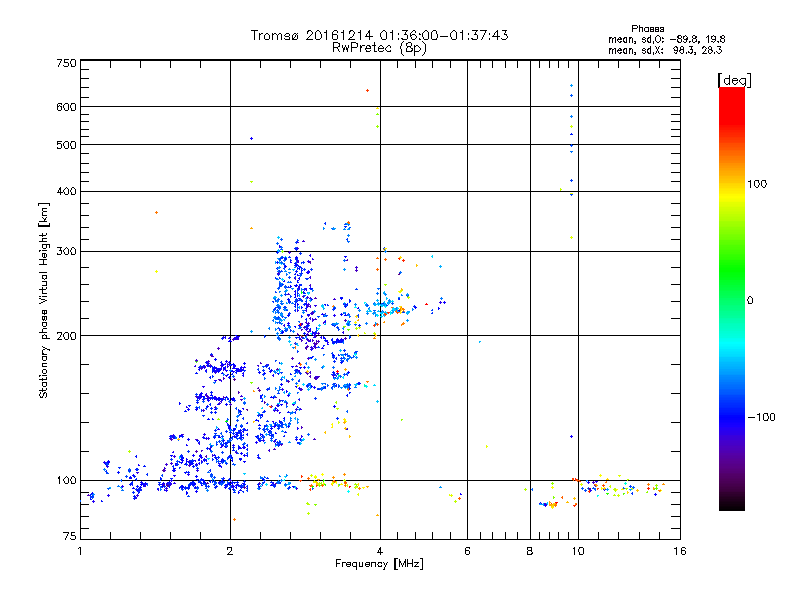Click the x-axis tick label '10'
The image size is (800, 600).
click(x=578, y=551)
